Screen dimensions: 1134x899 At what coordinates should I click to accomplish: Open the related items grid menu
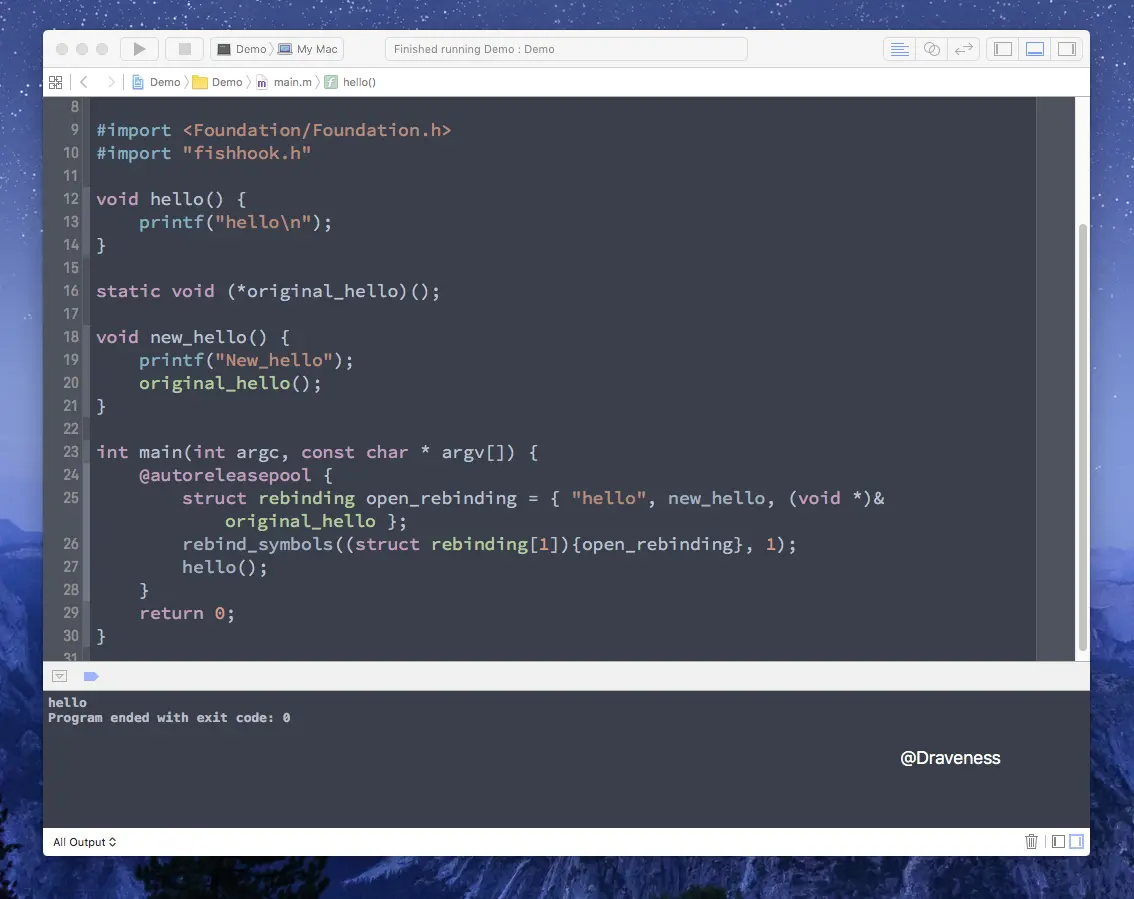(x=56, y=82)
